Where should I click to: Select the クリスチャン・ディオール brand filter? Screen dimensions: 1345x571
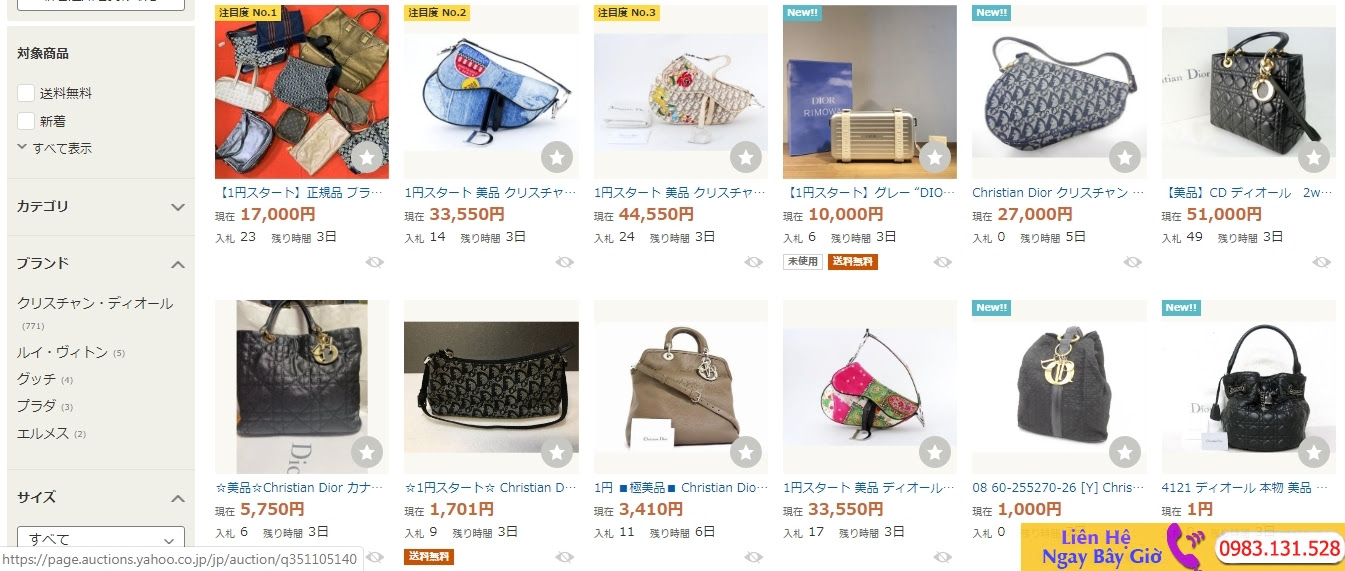(x=95, y=303)
